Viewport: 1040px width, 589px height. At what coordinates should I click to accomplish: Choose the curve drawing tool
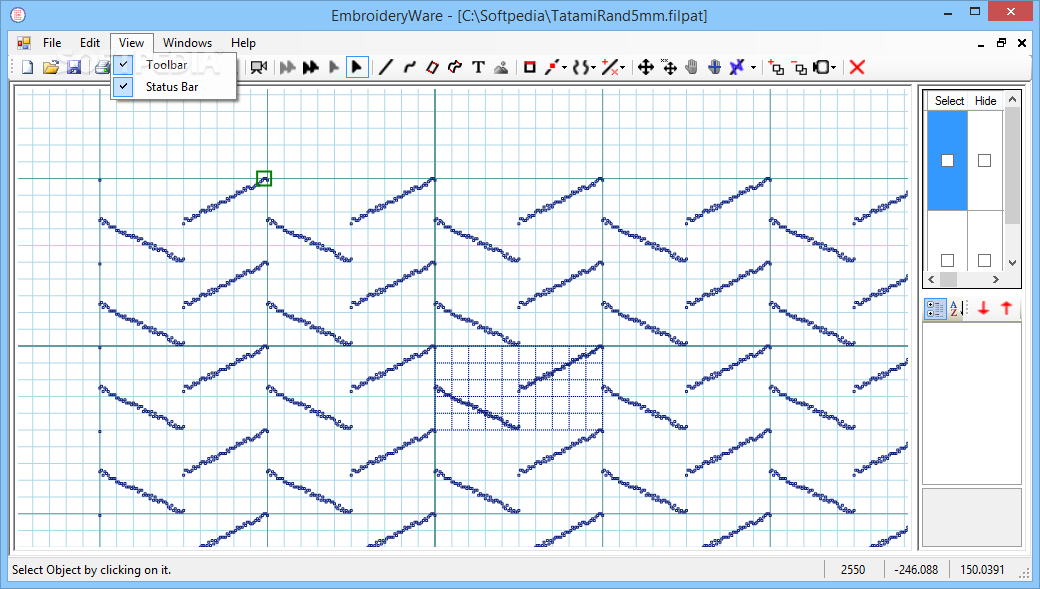tap(409, 67)
